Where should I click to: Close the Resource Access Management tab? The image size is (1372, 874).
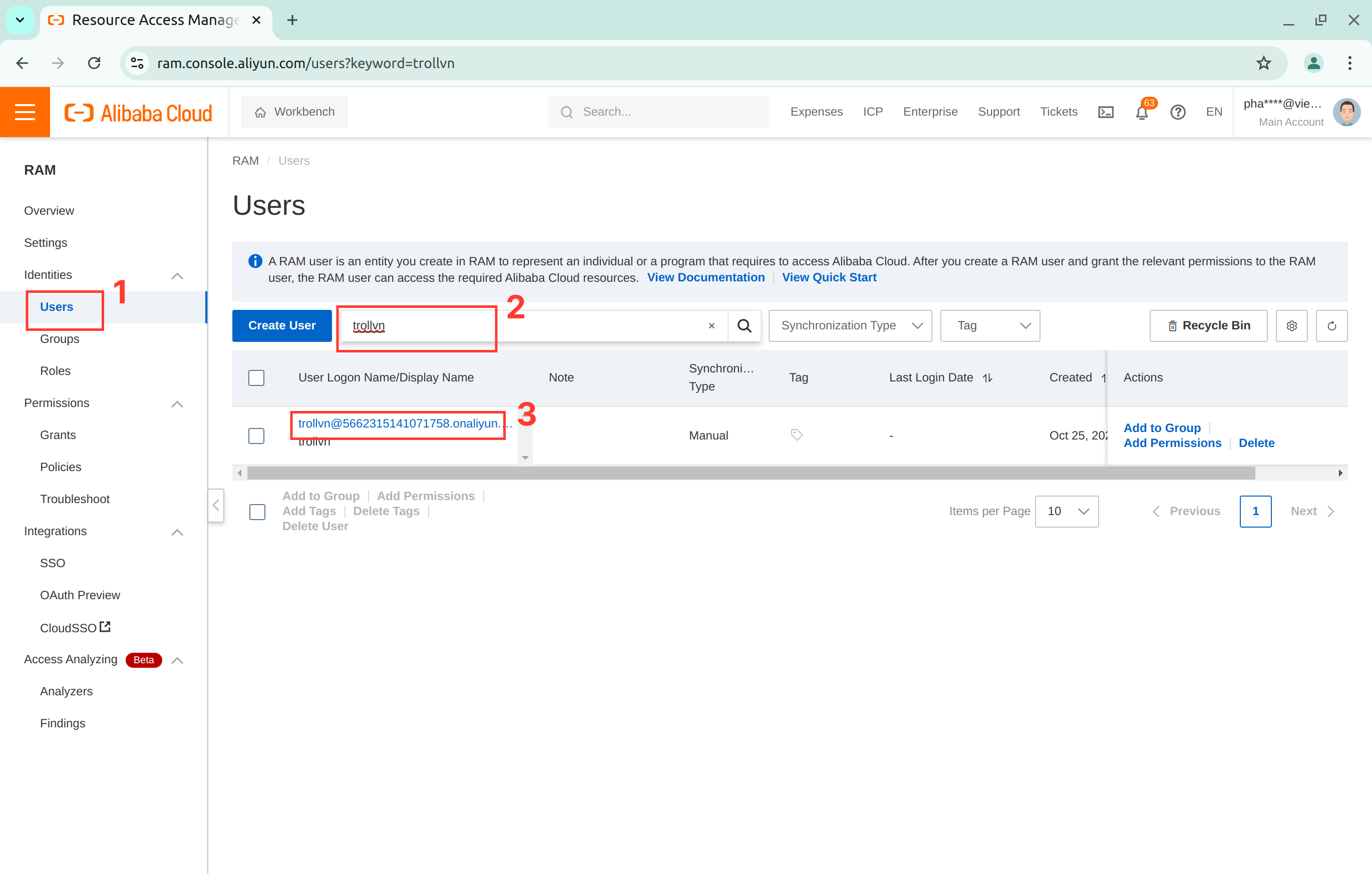256,21
